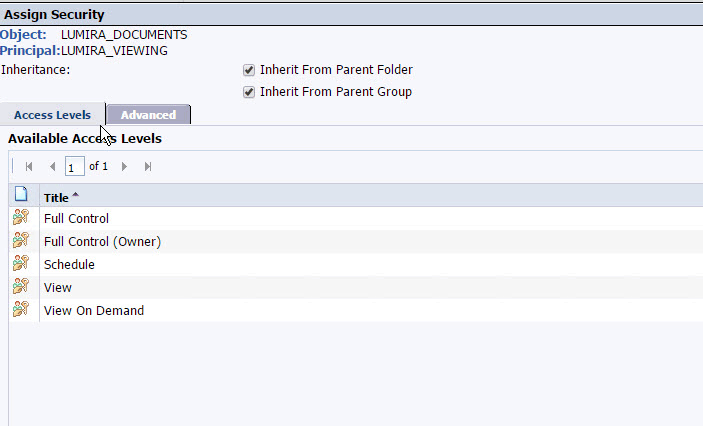703x426 pixels.
Task: Click the Full Control access level icon
Action: [21, 218]
